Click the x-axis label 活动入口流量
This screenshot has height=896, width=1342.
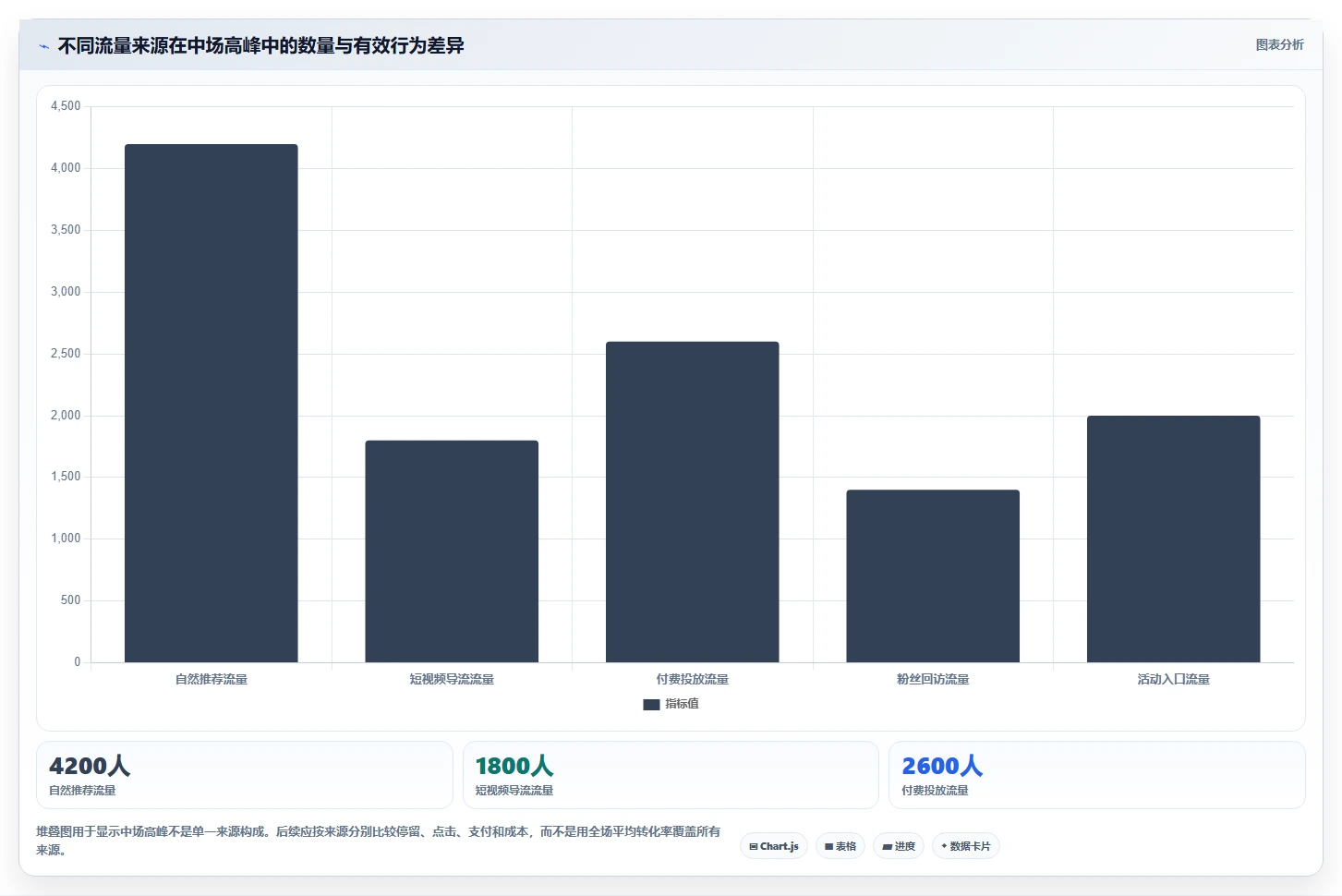tap(1174, 679)
